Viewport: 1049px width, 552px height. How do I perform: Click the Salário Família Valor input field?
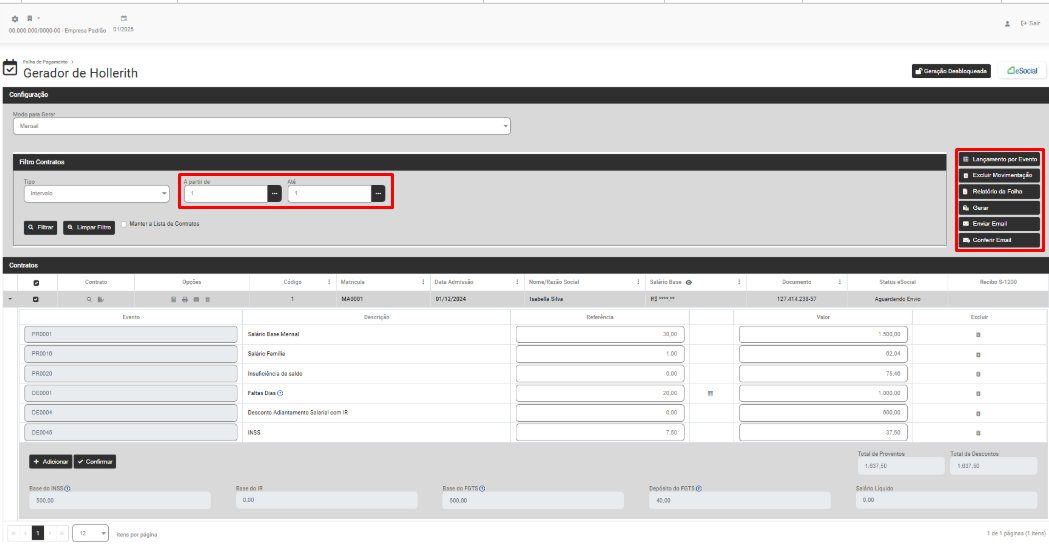pyautogui.click(x=823, y=354)
